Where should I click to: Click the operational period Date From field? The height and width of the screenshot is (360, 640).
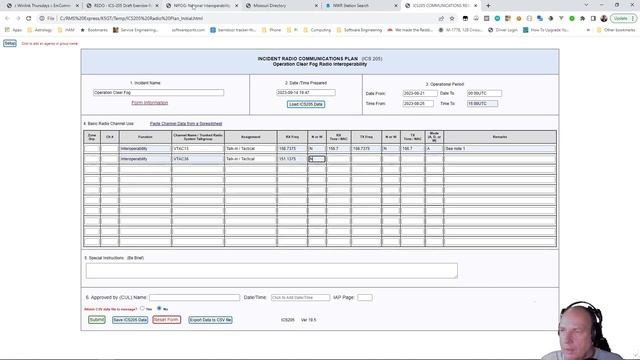tap(420, 93)
